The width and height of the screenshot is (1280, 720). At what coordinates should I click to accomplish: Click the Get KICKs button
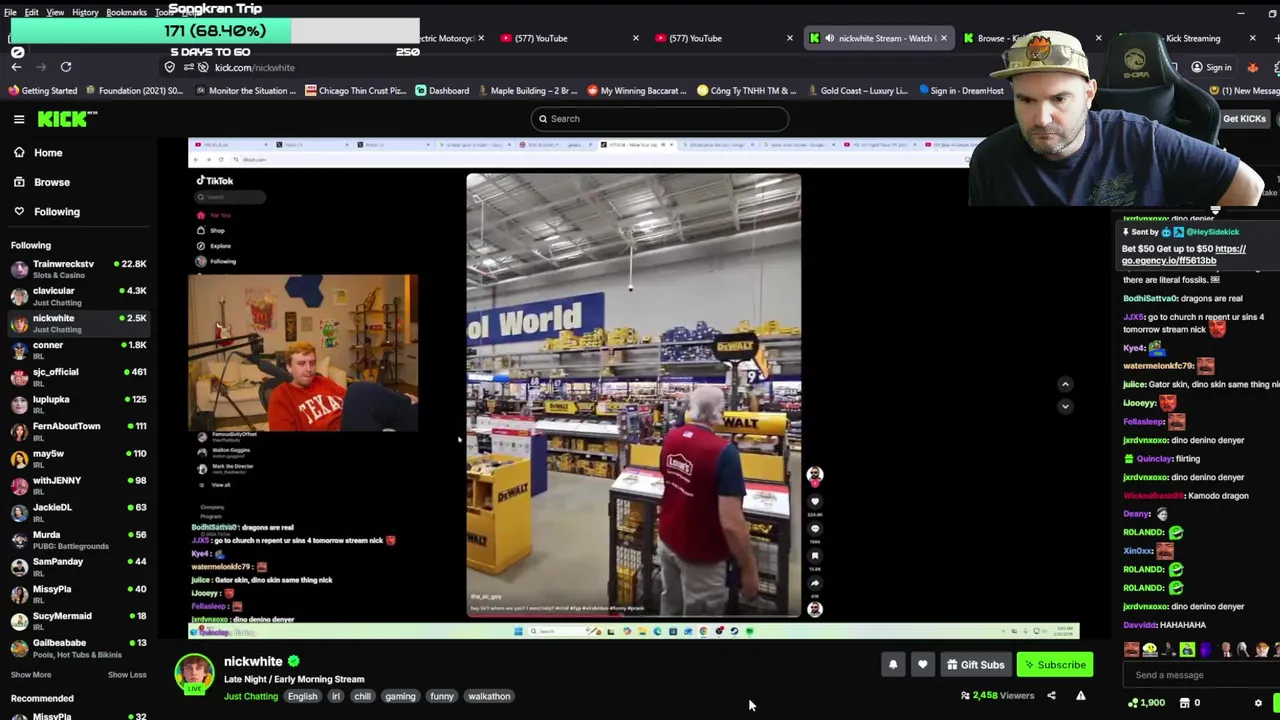(x=1244, y=119)
